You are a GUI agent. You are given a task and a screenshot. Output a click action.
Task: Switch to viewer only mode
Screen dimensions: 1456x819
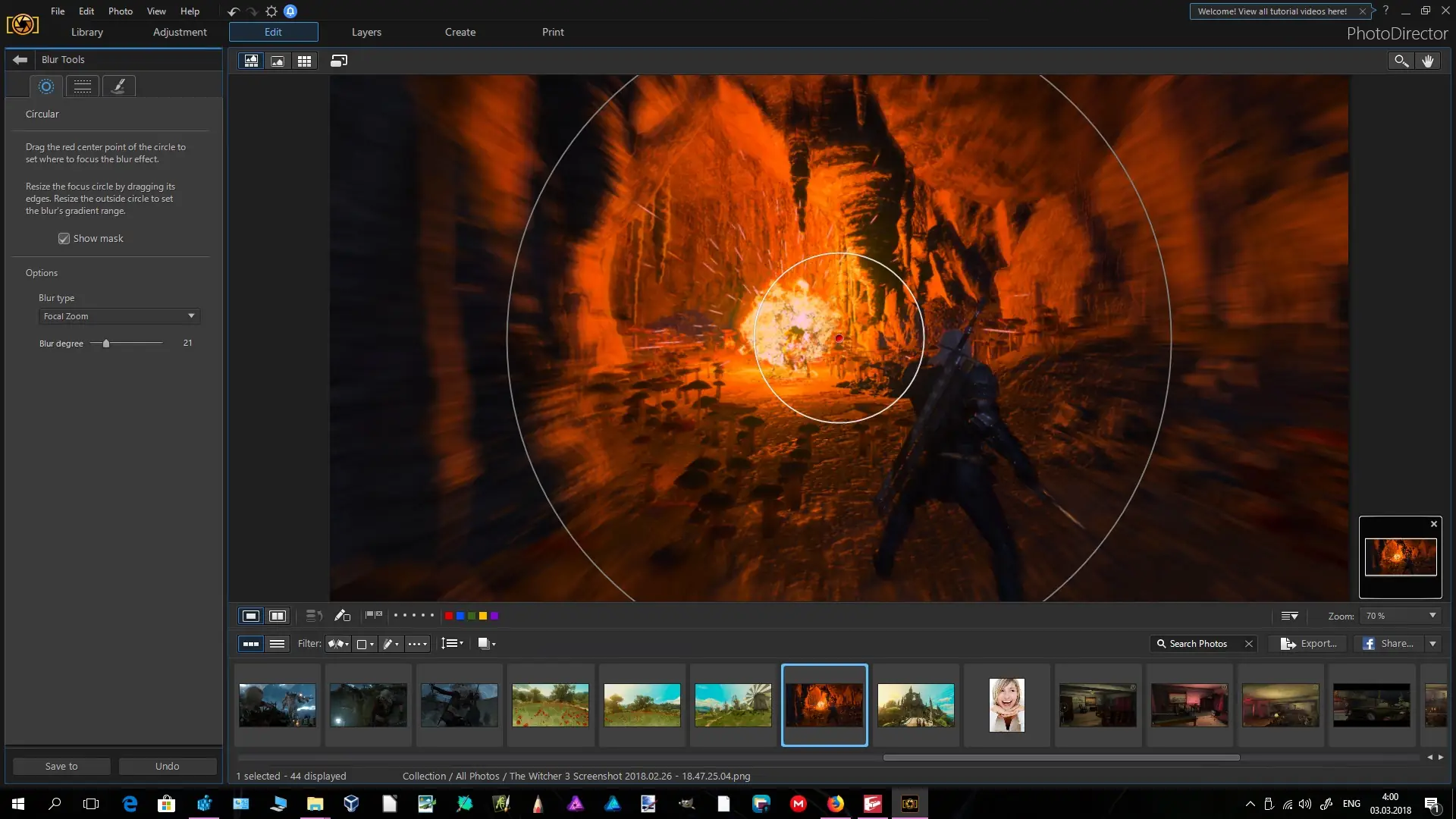point(278,61)
